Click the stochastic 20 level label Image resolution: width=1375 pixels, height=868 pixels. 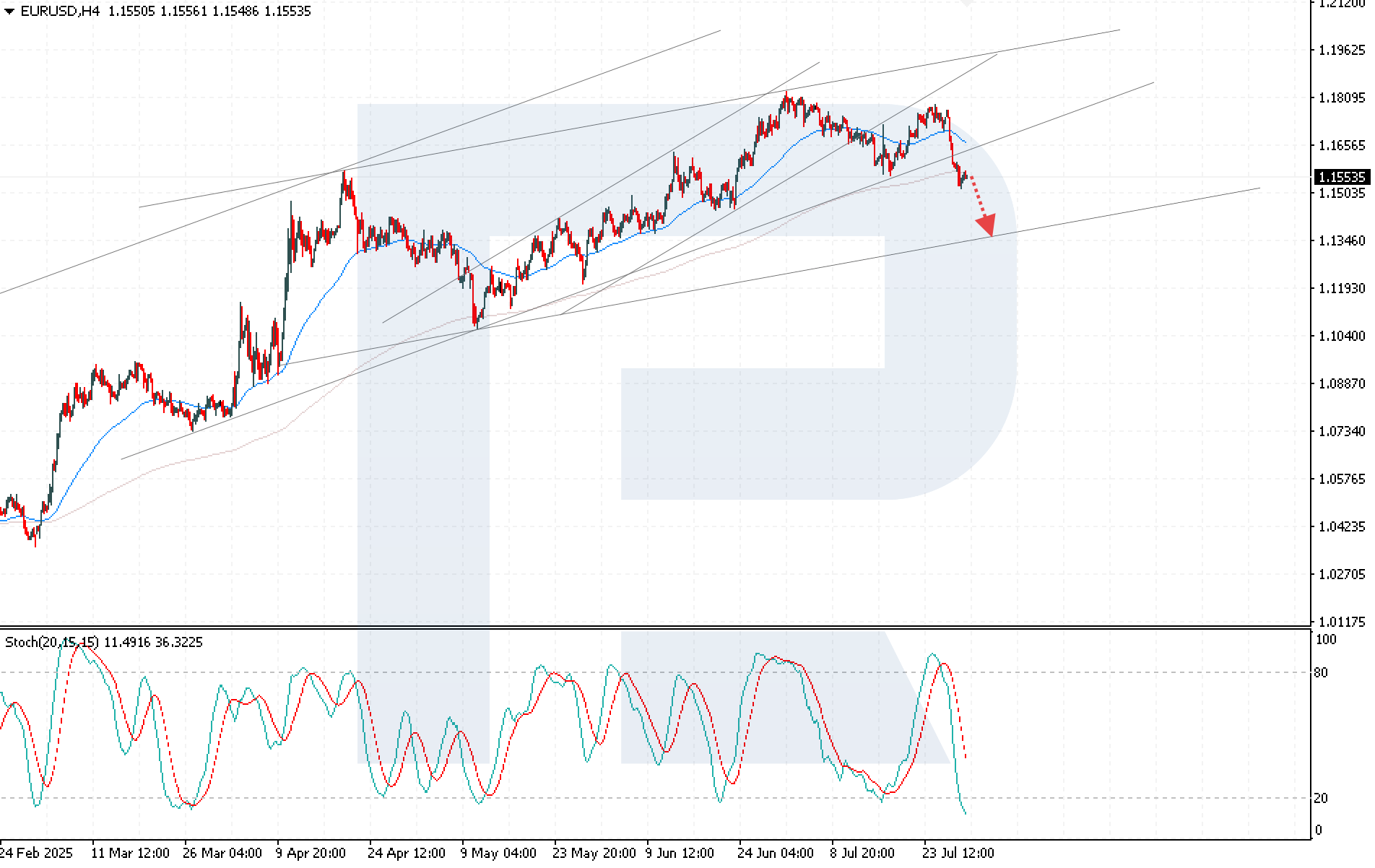tap(1321, 798)
